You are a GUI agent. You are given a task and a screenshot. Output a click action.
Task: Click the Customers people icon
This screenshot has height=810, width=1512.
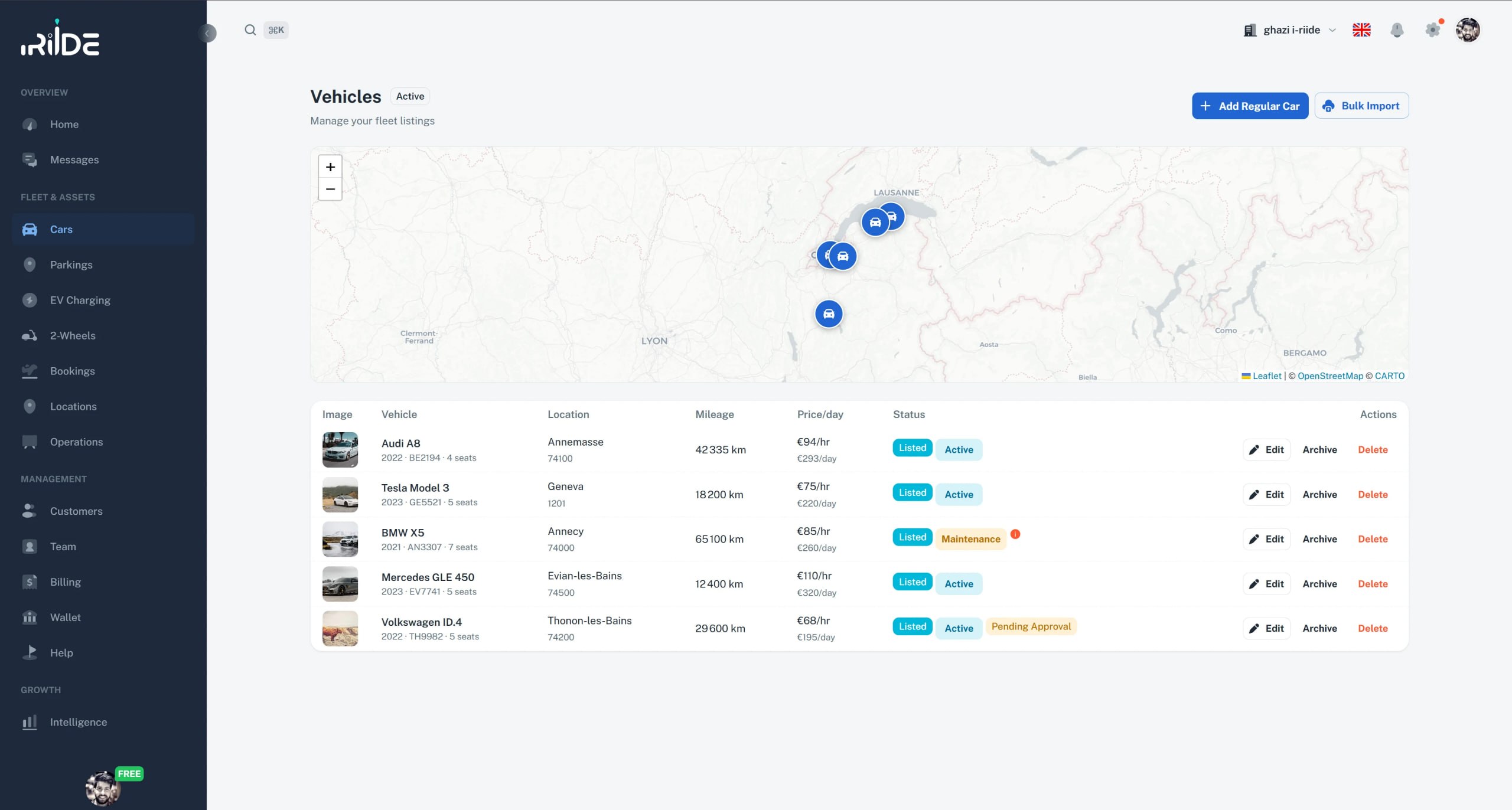30,511
